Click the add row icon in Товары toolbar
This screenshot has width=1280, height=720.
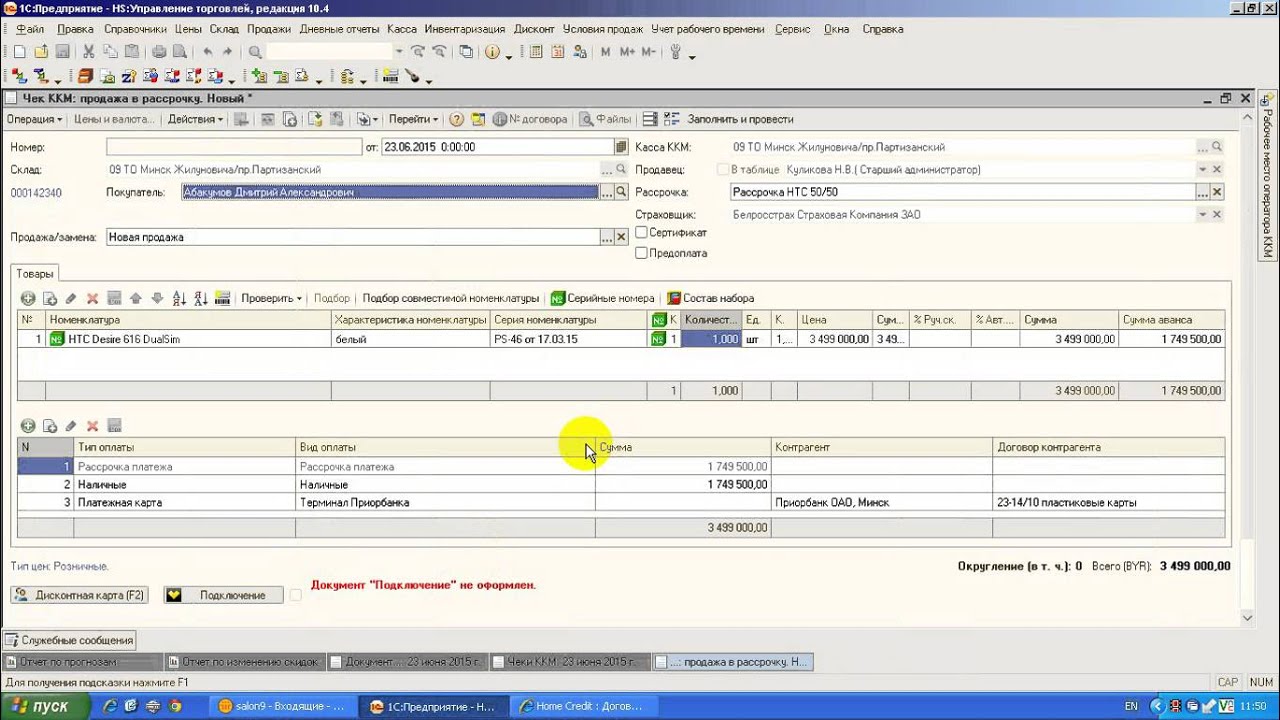click(27, 298)
